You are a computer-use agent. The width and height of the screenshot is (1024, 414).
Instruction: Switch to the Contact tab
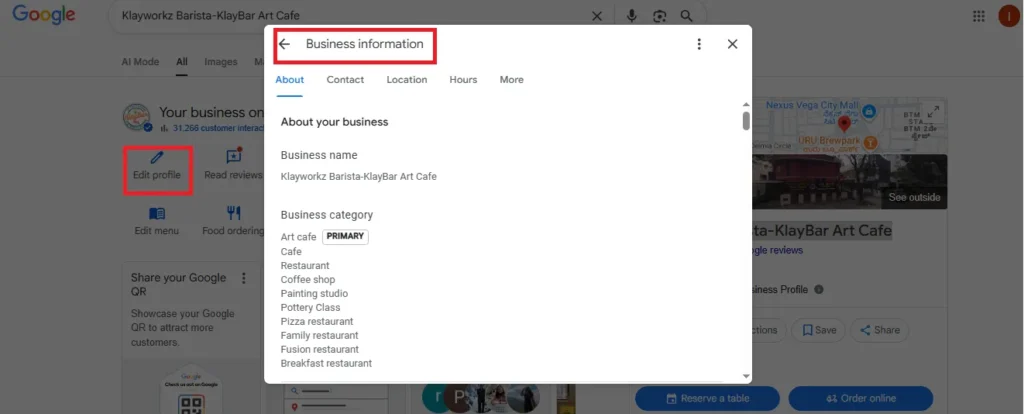click(345, 80)
